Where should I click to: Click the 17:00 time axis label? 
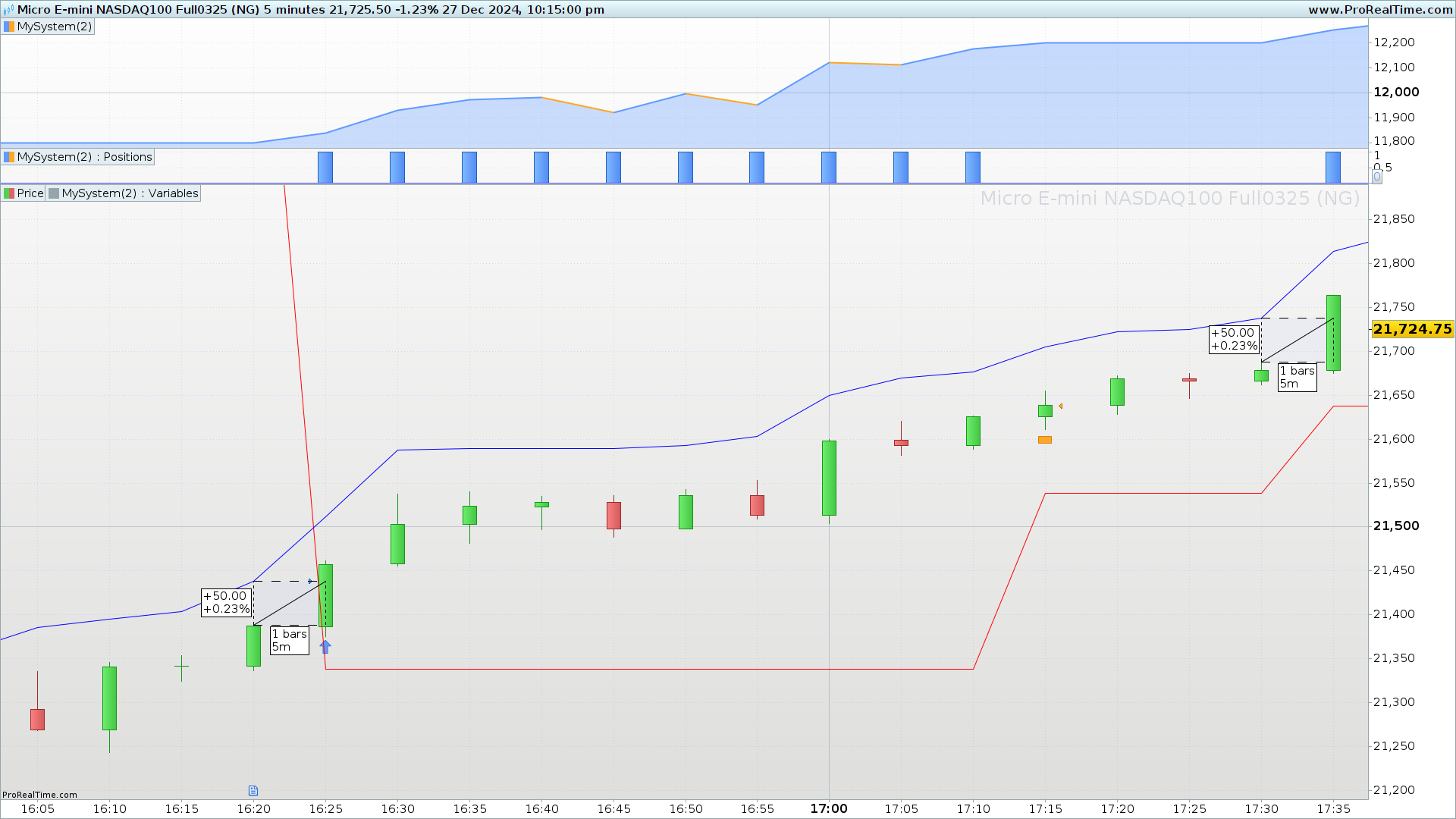[829, 808]
